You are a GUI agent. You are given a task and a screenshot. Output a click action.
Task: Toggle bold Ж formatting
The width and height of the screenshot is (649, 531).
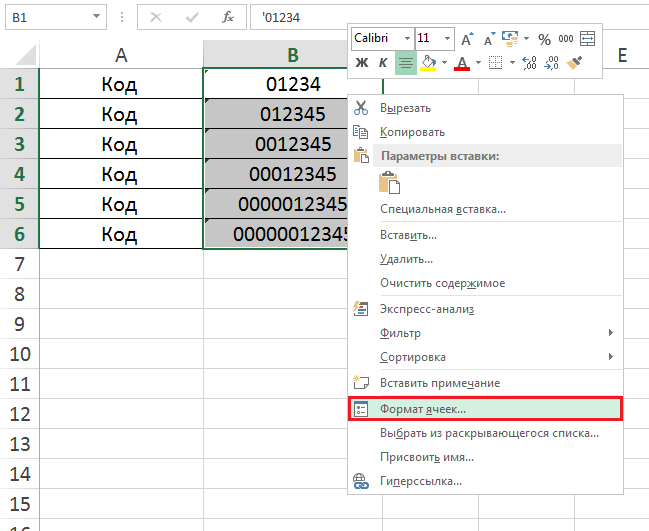coord(362,63)
